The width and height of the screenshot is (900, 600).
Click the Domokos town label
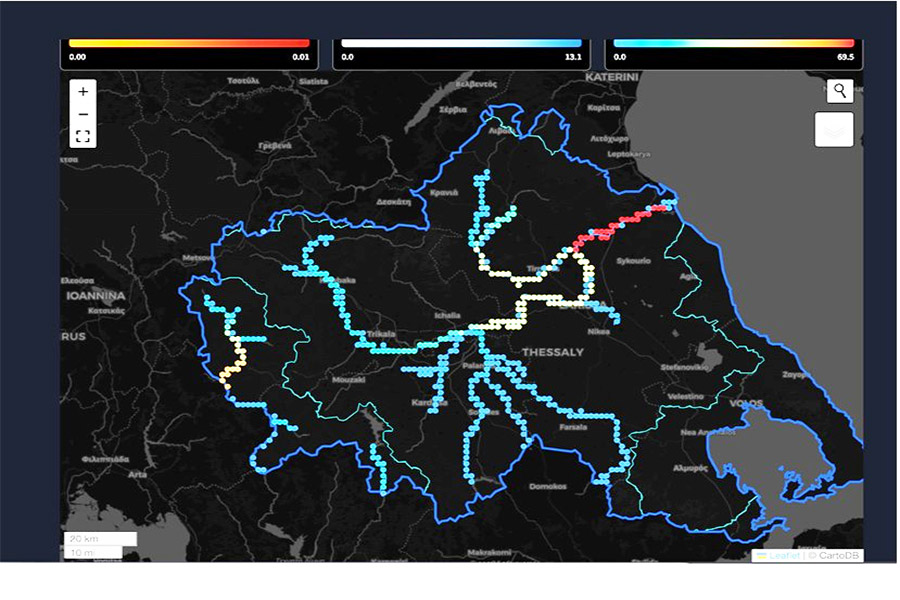[x=548, y=487]
